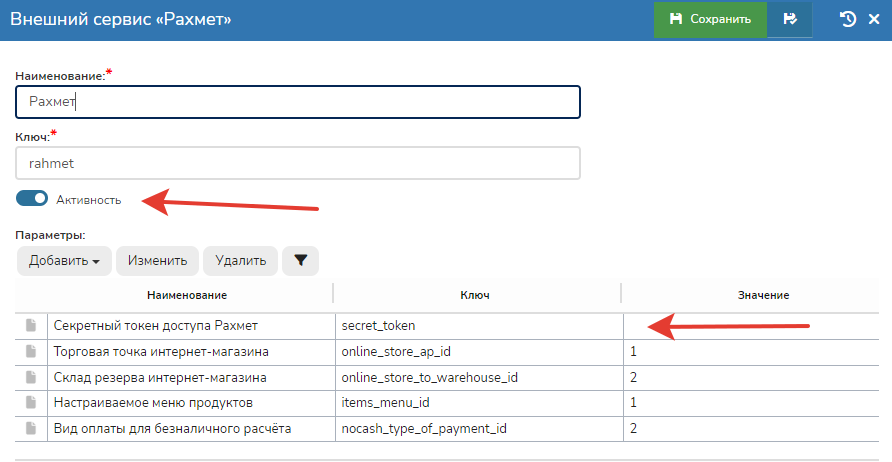
Task: Click into the Ключ field with rahmet
Action: pyautogui.click(x=298, y=163)
